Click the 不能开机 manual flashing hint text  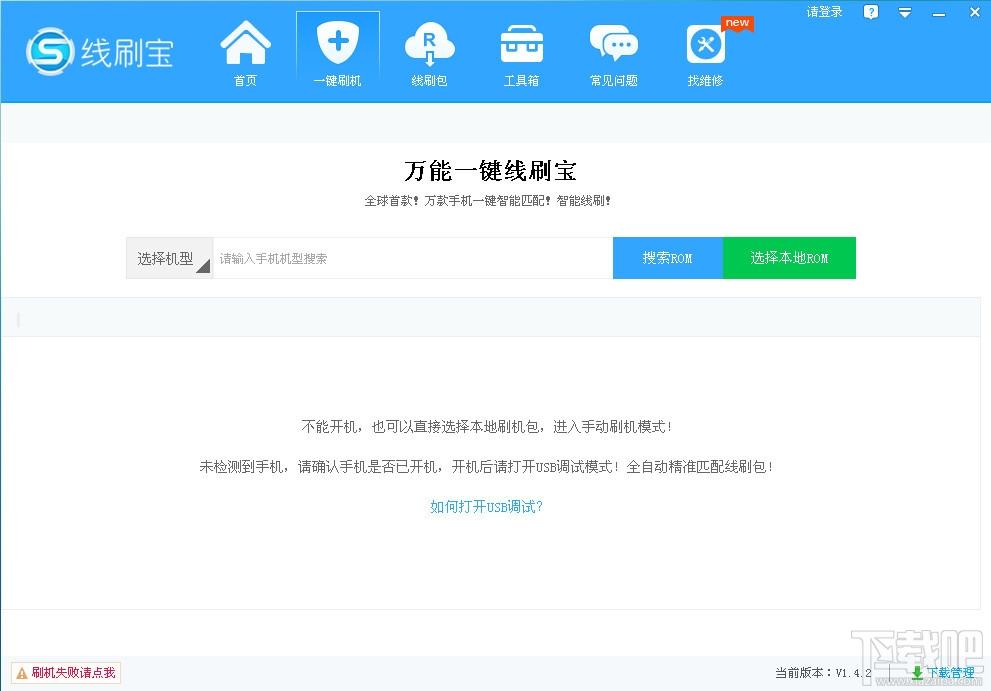(x=486, y=427)
